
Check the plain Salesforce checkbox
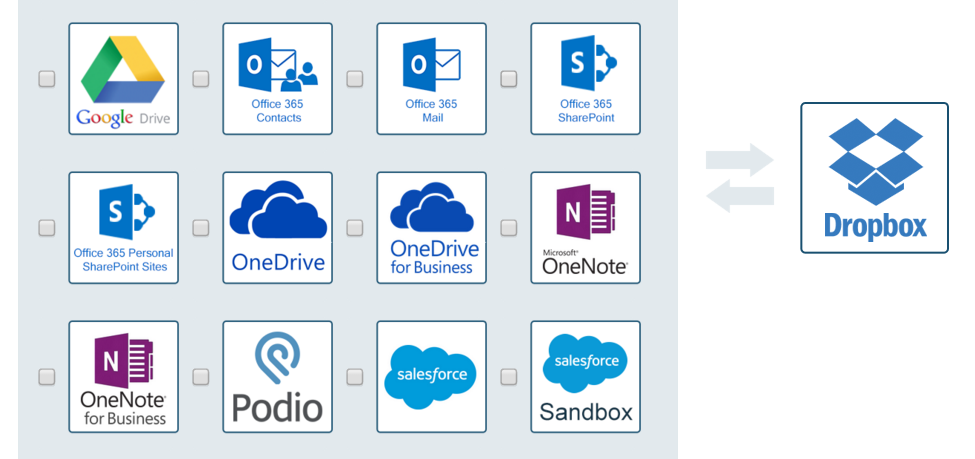pos(354,377)
